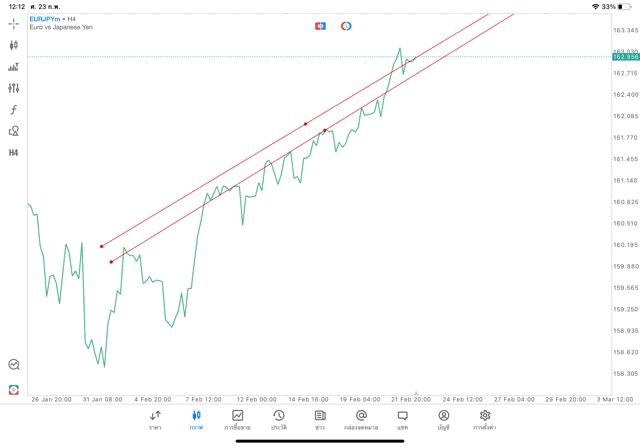Open the drawing objects shapes icon

(14, 131)
